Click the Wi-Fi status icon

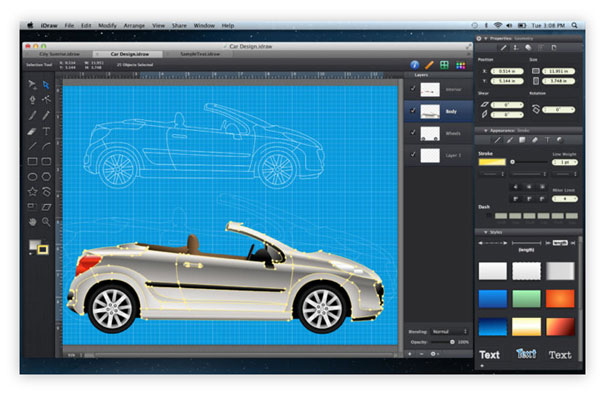(x=498, y=25)
